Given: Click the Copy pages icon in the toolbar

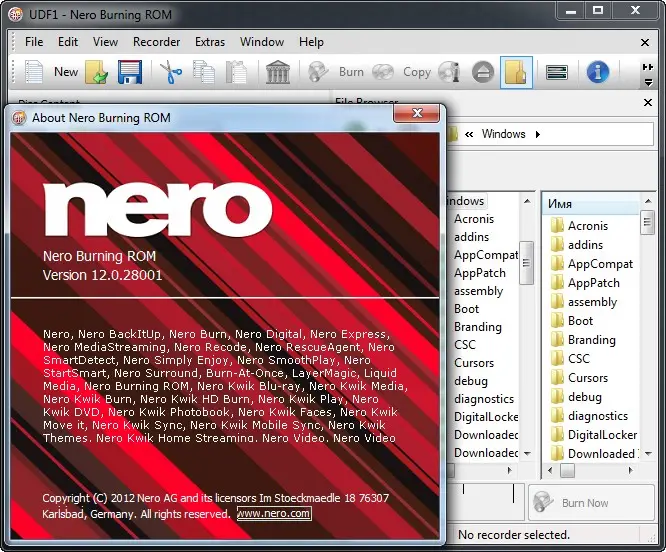Looking at the screenshot, I should click(204, 72).
